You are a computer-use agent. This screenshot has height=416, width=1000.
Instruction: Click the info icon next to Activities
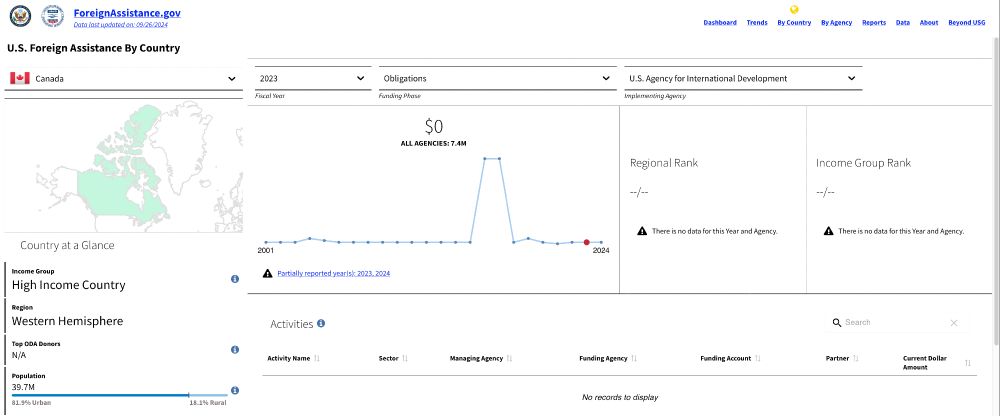pos(321,323)
